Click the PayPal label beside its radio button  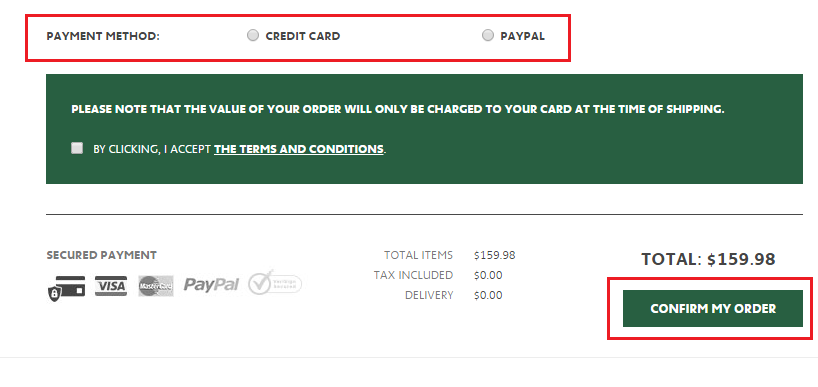point(522,36)
